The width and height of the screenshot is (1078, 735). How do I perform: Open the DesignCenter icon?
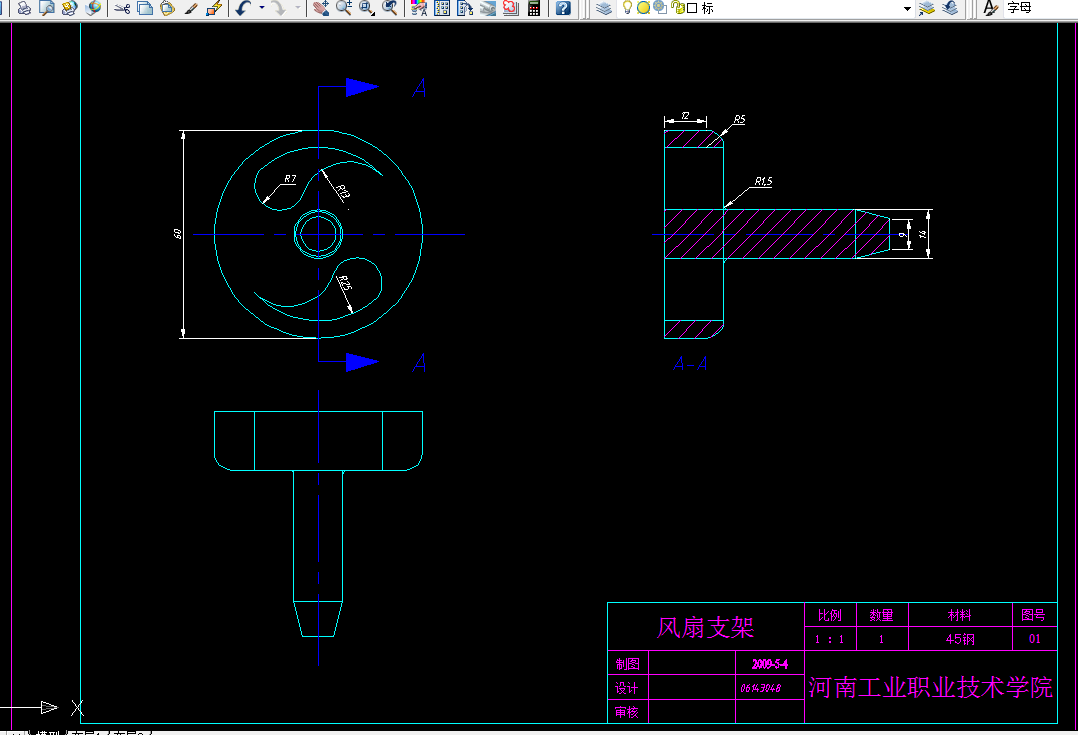tap(442, 8)
